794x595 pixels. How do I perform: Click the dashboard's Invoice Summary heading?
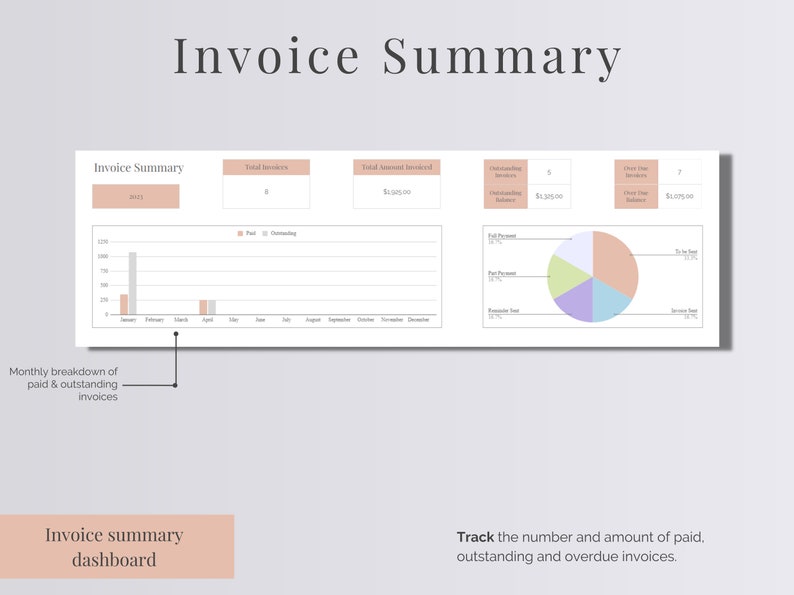click(x=139, y=168)
